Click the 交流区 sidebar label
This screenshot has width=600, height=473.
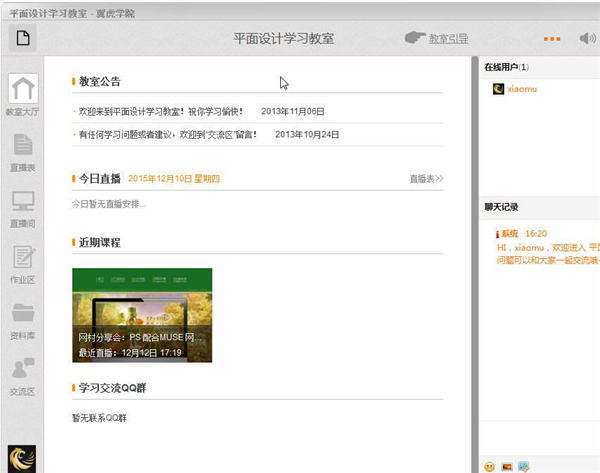[23, 391]
